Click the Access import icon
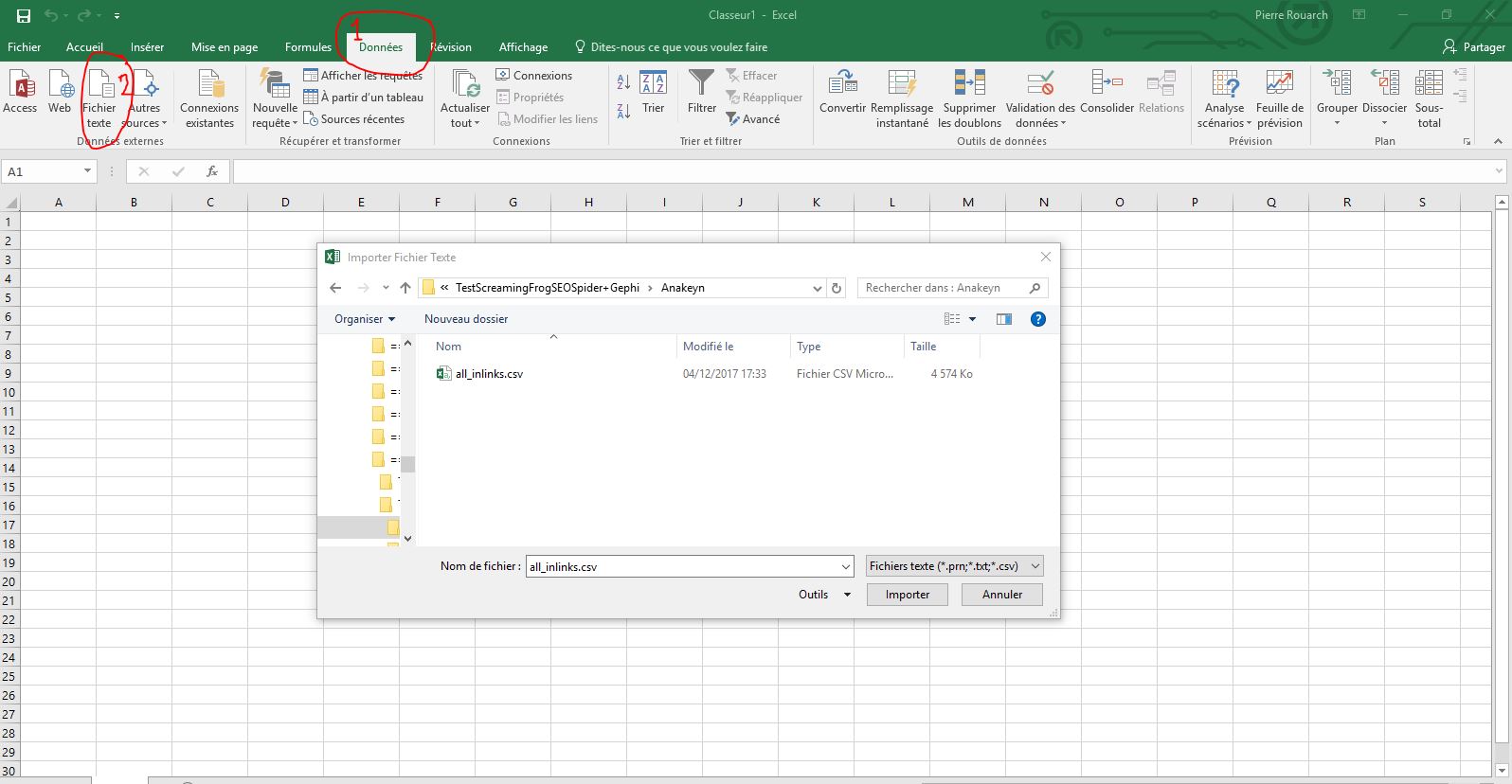1512x784 pixels. tap(20, 93)
